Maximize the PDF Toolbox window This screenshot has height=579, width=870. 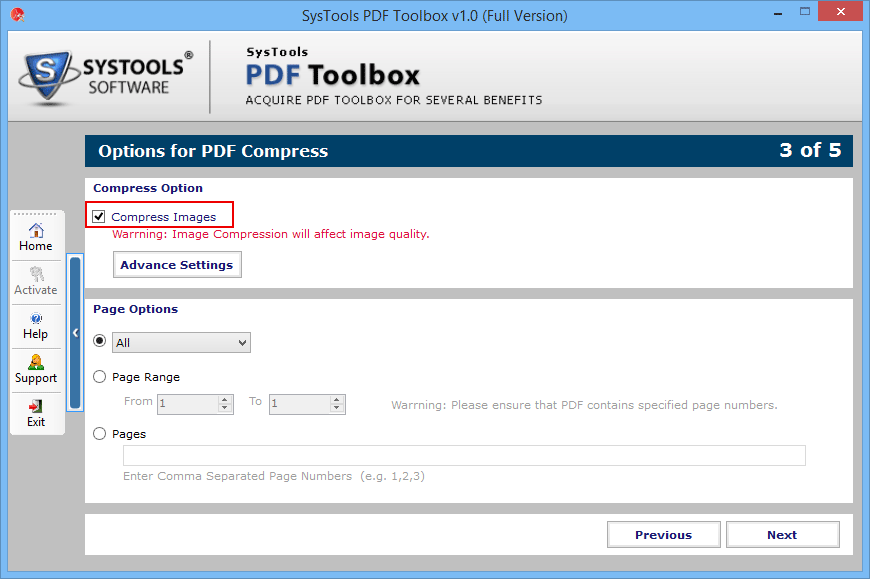click(x=805, y=12)
